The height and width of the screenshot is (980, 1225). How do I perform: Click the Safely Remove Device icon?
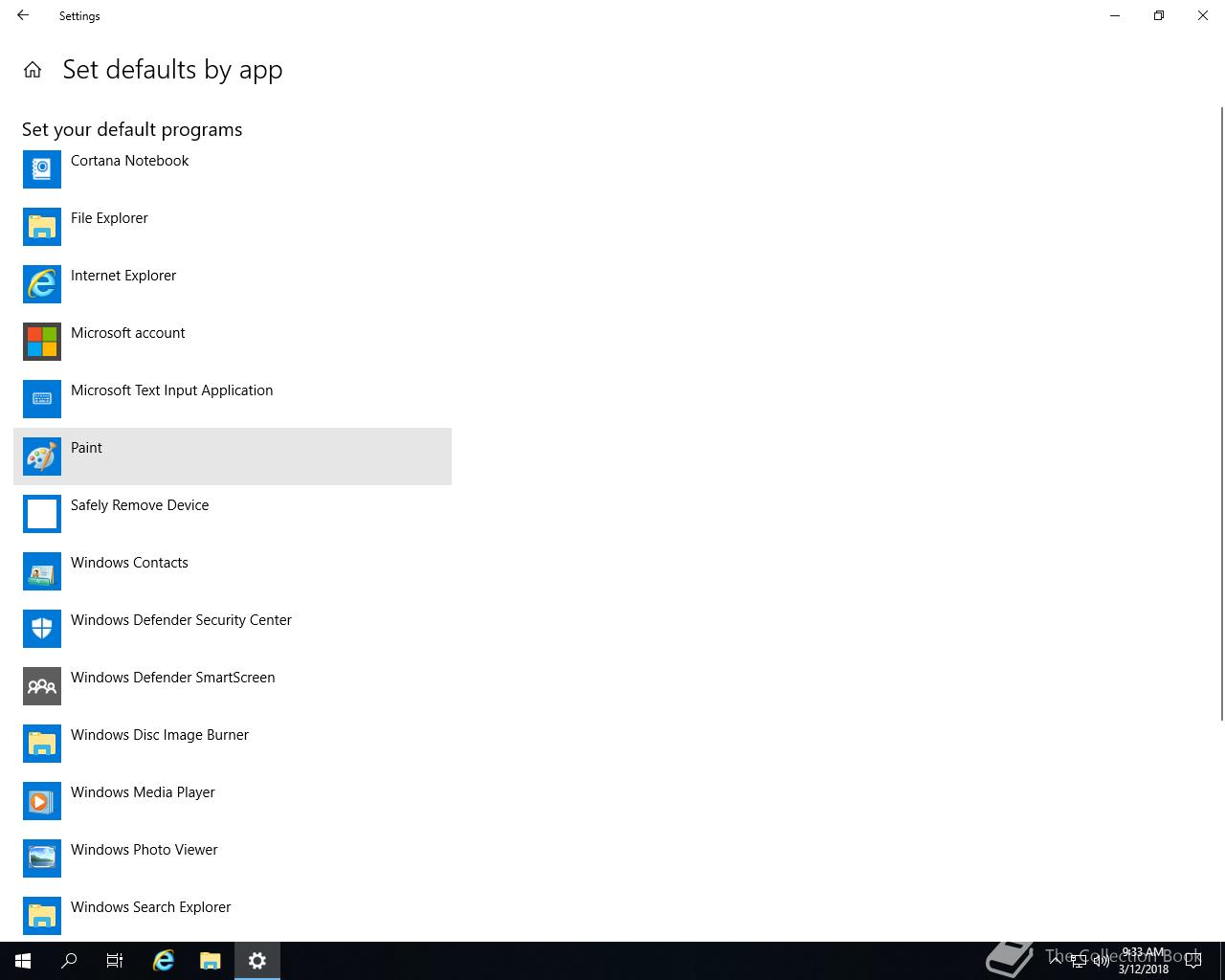42,514
